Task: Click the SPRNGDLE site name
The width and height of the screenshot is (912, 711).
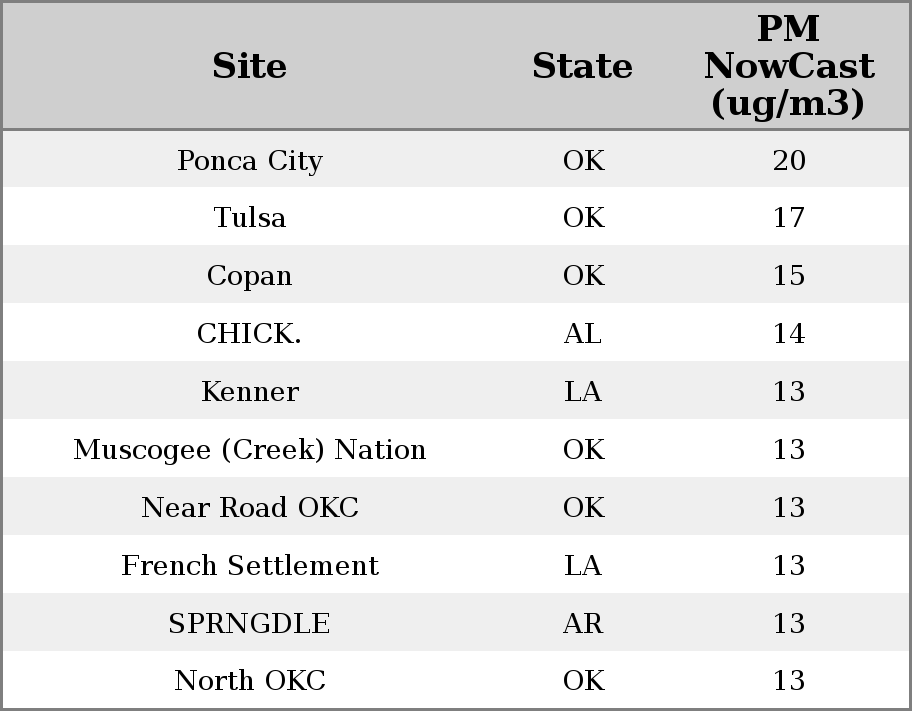Action: (x=249, y=624)
